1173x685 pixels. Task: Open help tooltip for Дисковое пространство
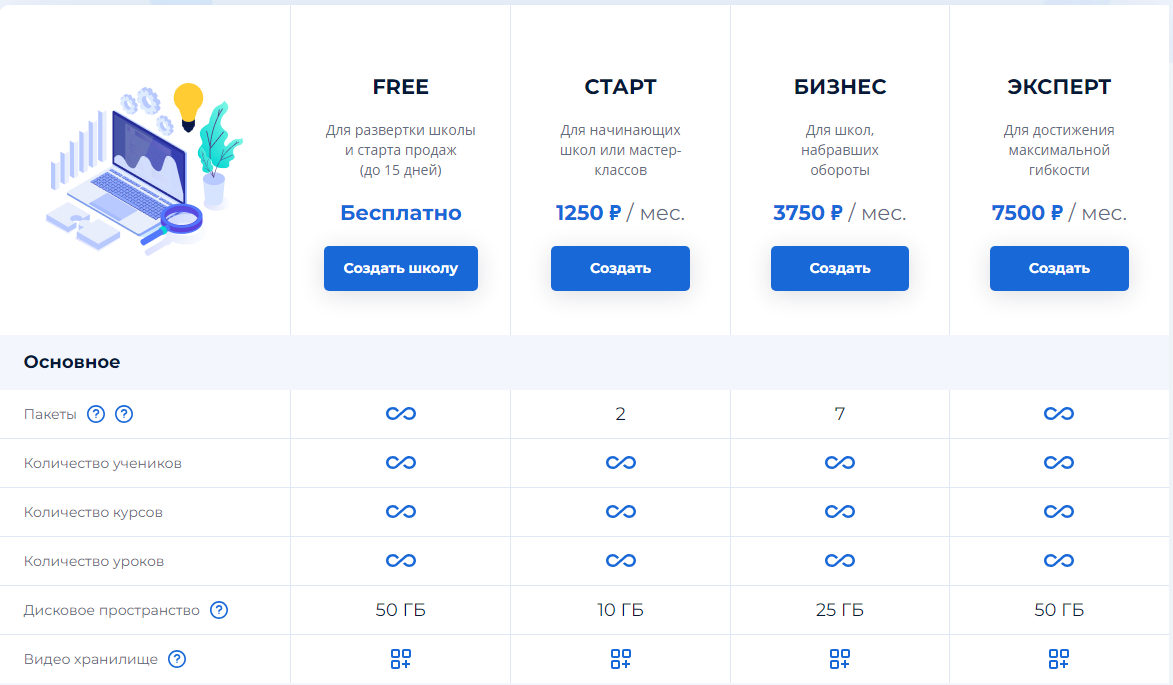(x=219, y=610)
